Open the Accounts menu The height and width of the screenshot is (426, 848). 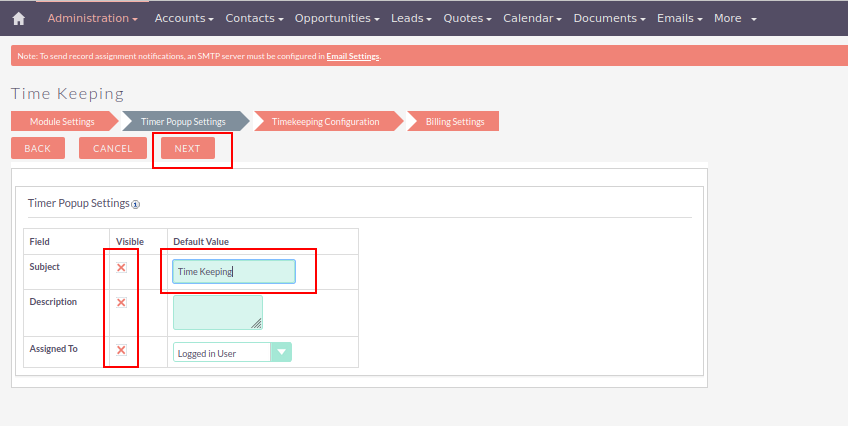184,18
